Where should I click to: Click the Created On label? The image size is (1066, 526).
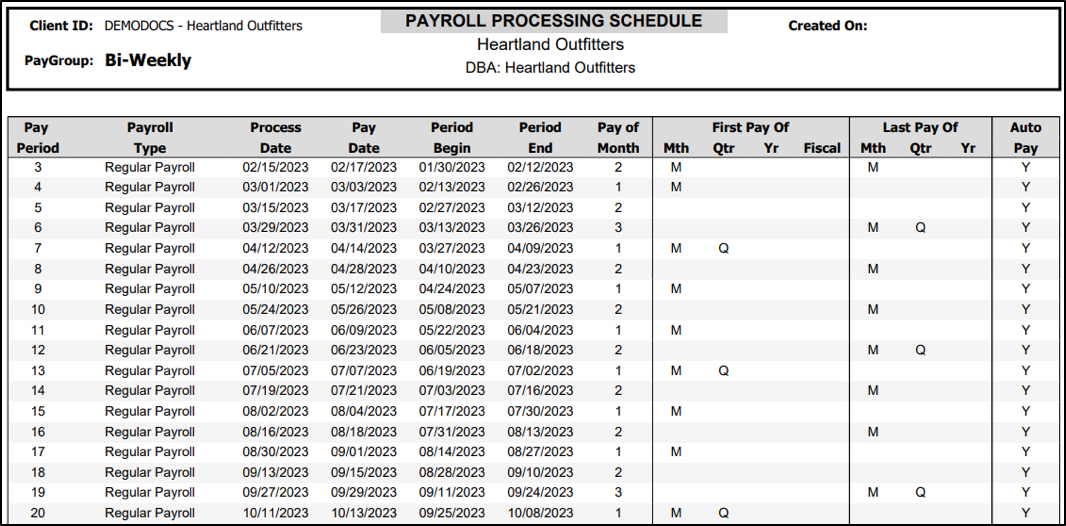click(x=827, y=26)
